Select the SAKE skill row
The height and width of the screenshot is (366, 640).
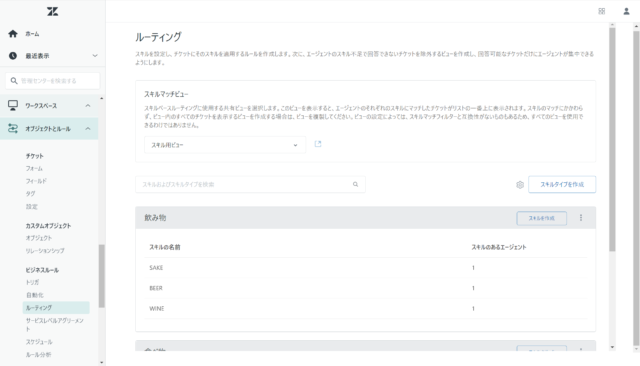pos(366,268)
